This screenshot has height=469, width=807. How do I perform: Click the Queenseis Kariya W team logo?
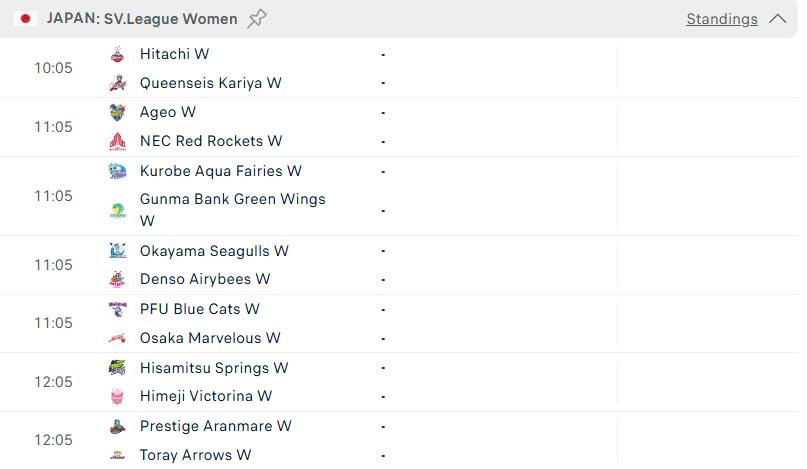117,83
